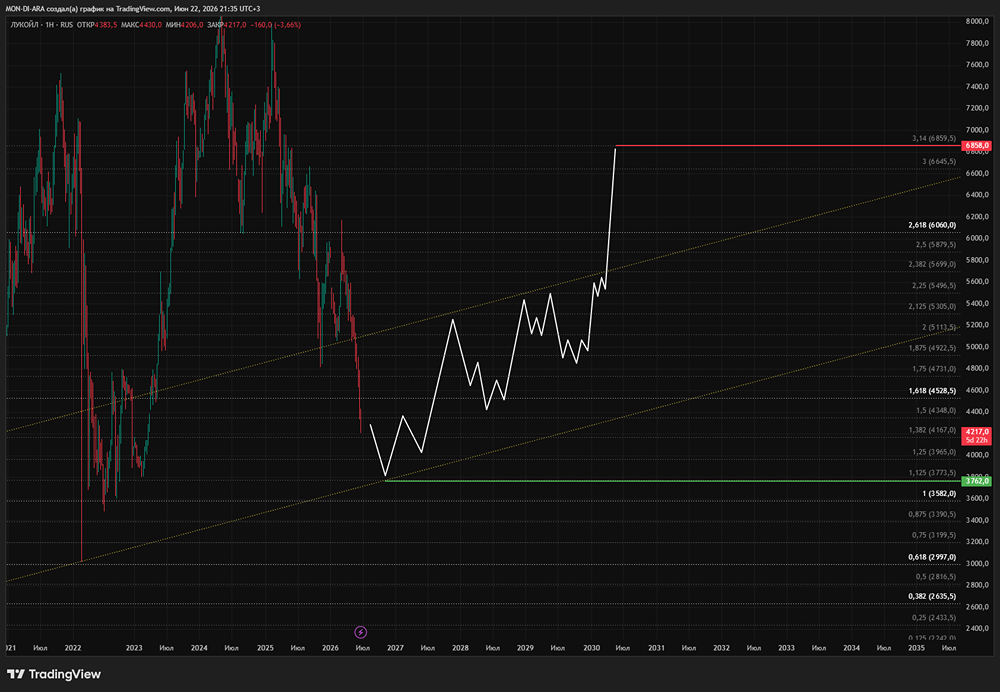Click the 2035 label on time axis
Image resolution: width=1000 pixels, height=692 pixels.
point(916,648)
